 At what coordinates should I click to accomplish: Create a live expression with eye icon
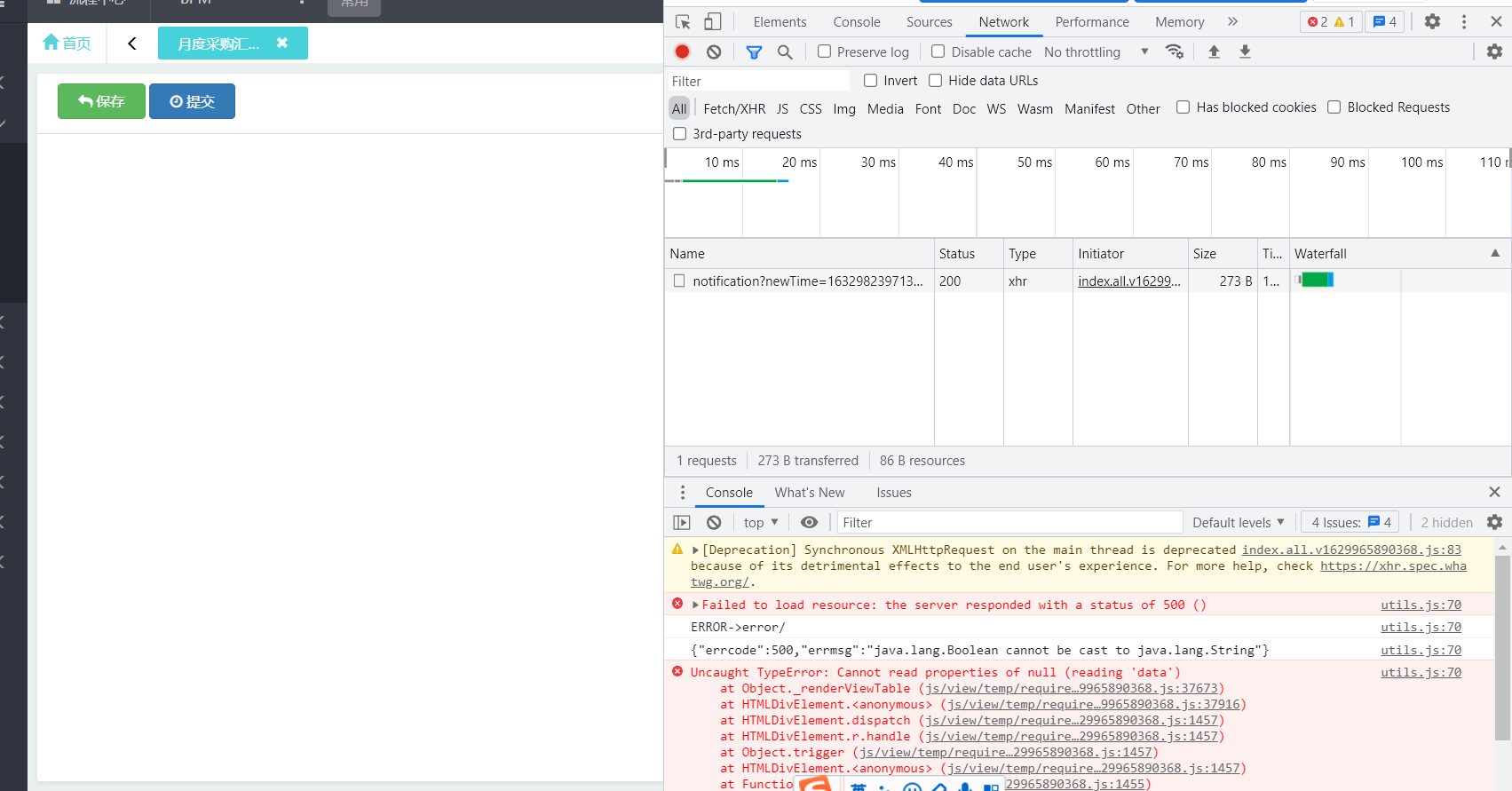pyautogui.click(x=809, y=523)
